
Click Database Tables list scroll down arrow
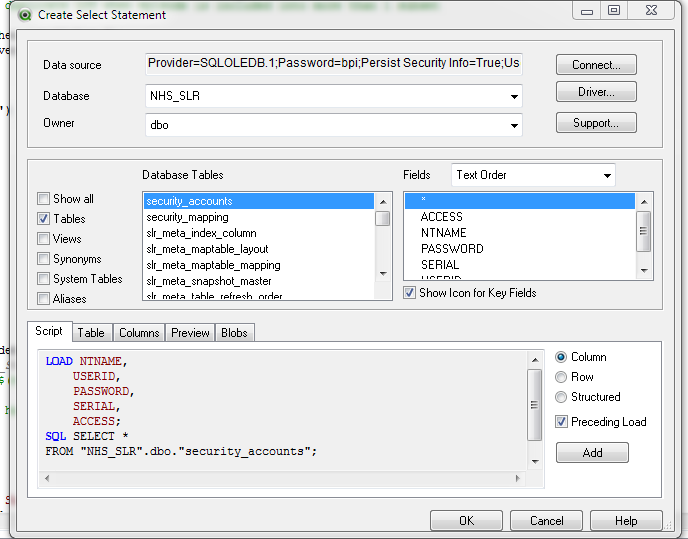click(383, 273)
